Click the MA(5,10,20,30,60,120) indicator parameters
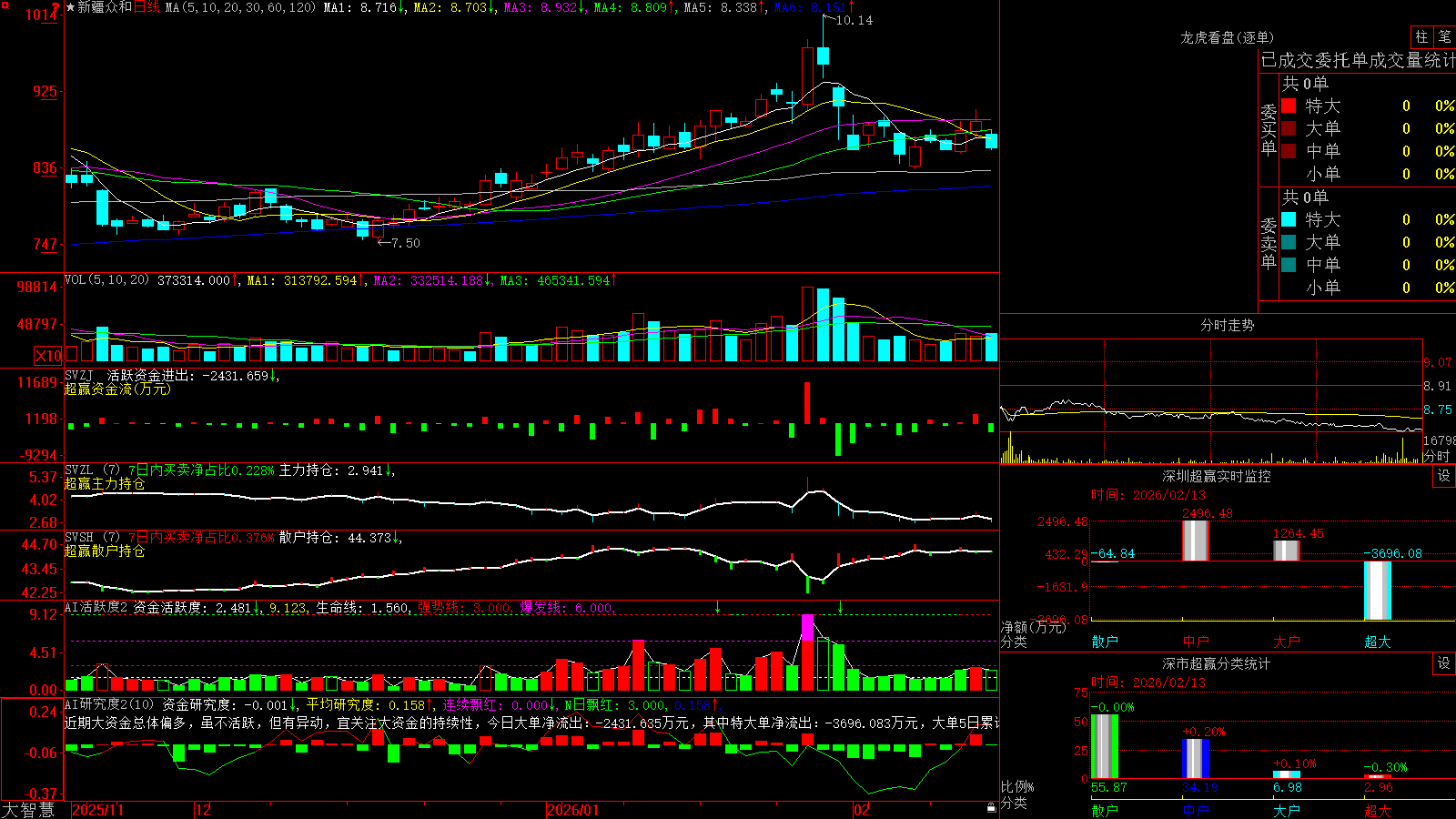 coord(240,7)
